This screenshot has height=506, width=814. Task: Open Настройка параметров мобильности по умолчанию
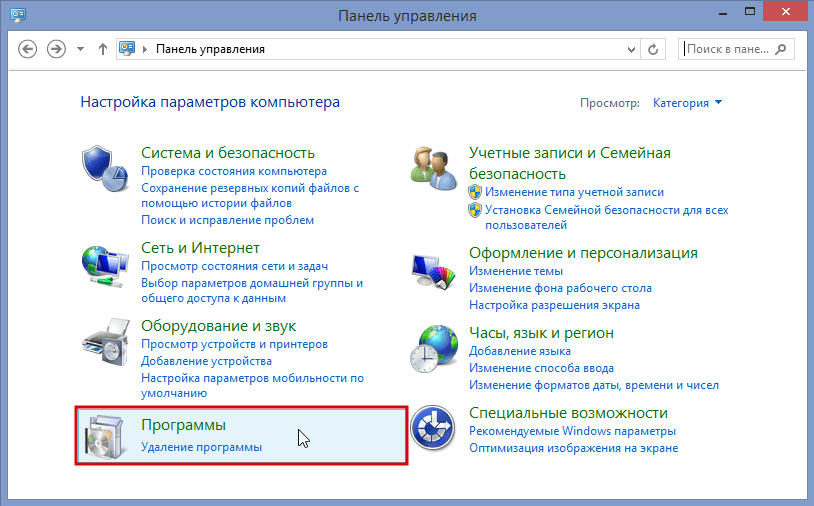point(253,386)
